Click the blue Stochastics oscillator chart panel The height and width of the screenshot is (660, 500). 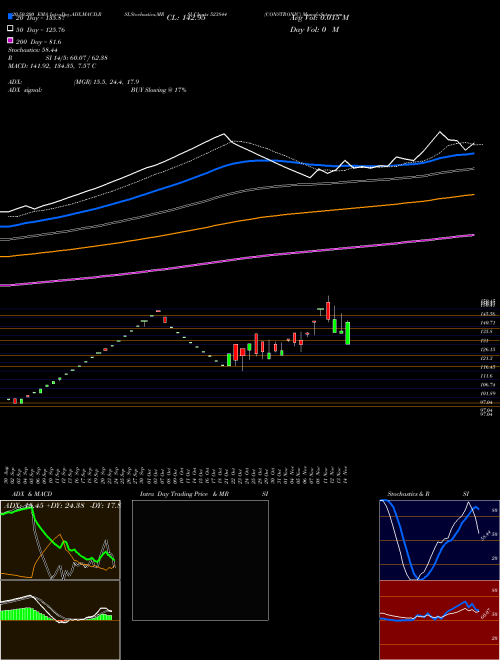[439, 540]
